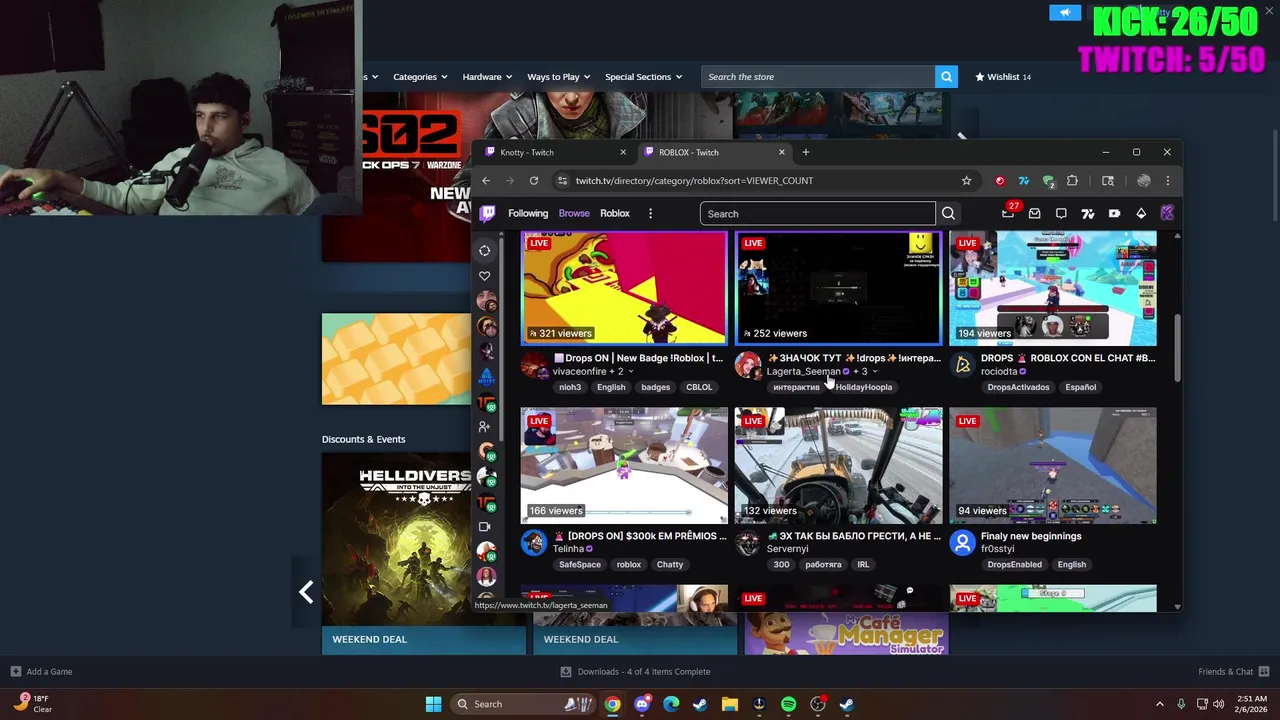
Task: Click the English tag under vivaceonfire
Action: (611, 387)
